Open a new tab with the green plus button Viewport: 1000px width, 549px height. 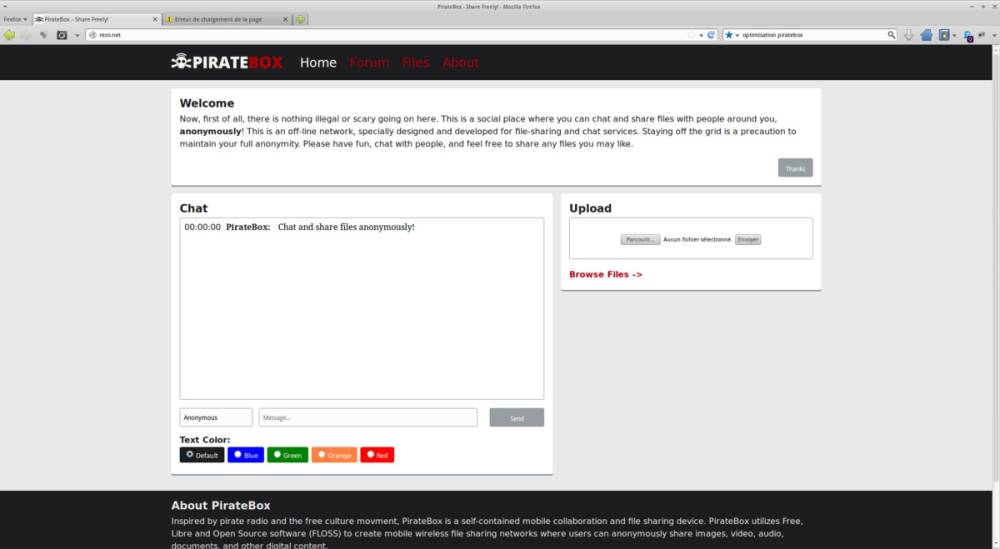[x=300, y=19]
